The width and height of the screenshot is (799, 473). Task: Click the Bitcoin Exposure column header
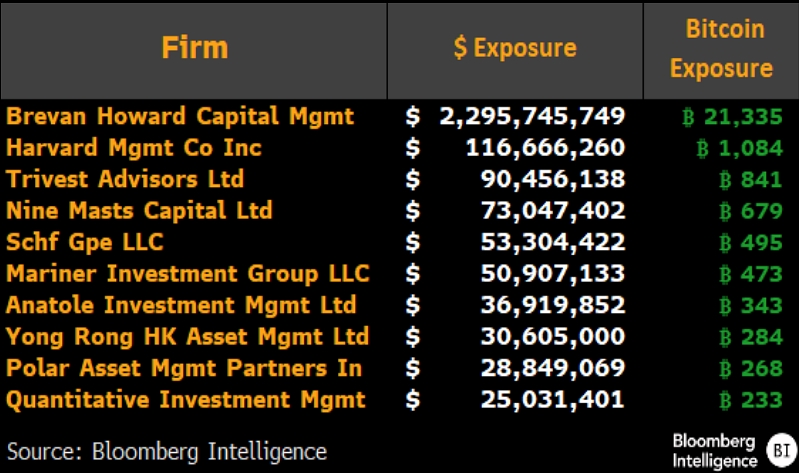click(x=721, y=48)
